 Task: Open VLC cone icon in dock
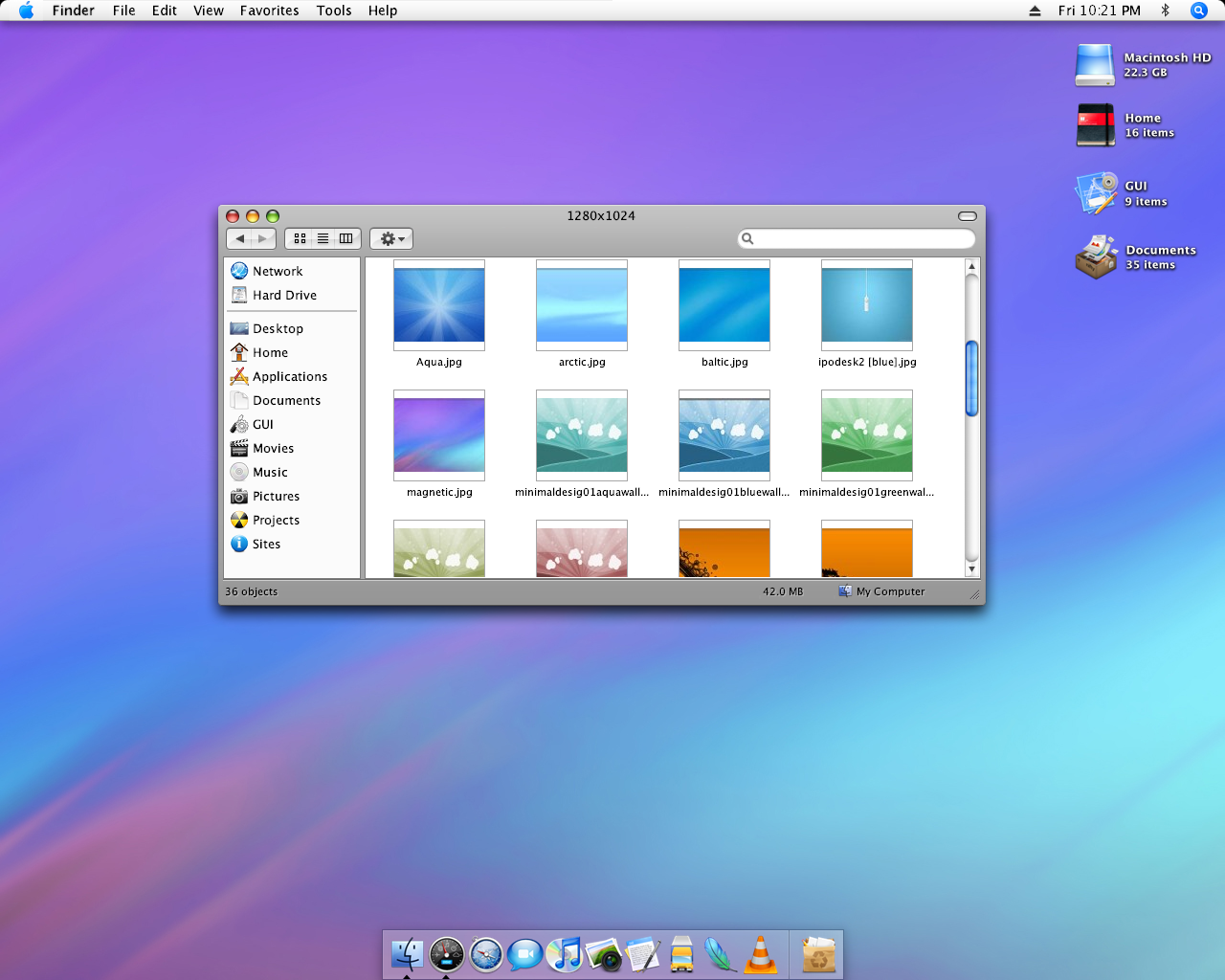point(760,954)
